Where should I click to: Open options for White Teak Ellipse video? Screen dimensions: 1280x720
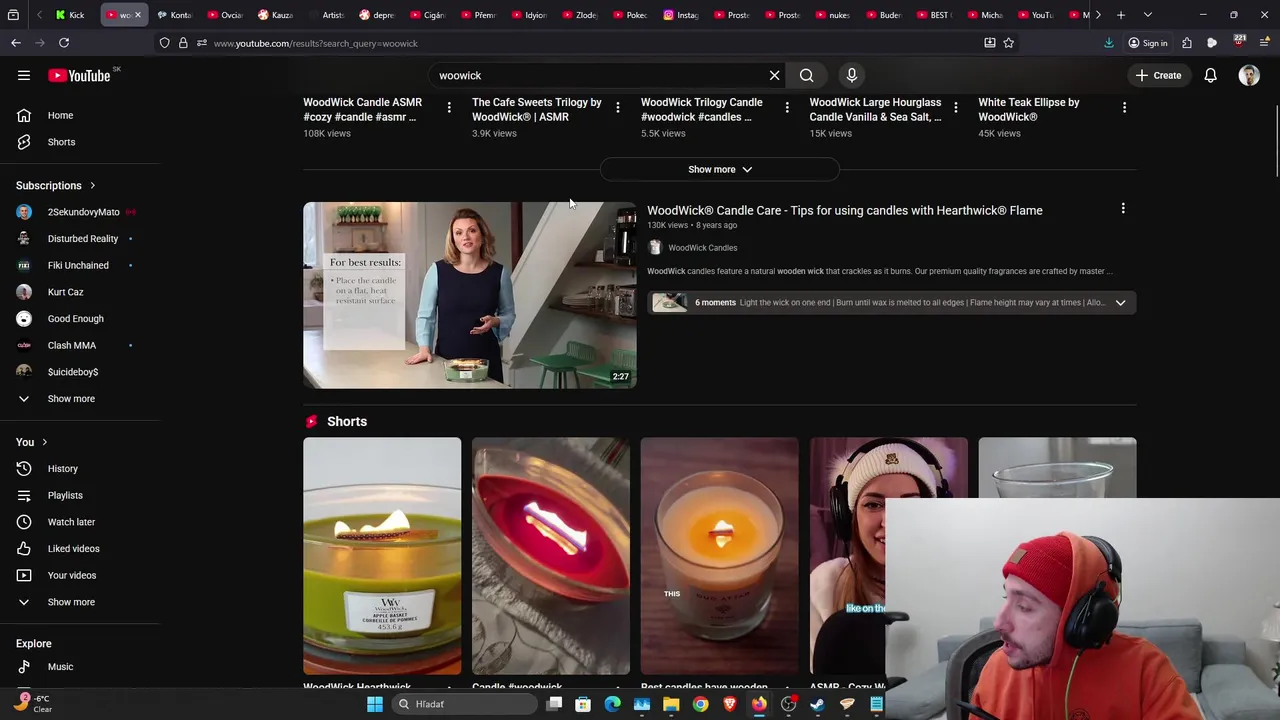[x=1124, y=107]
